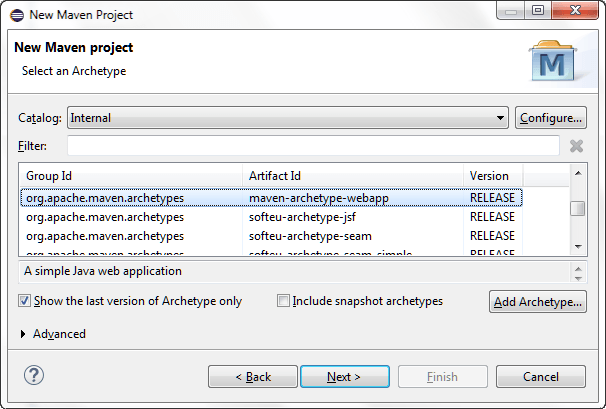Click the archetype list scrollbar thumb
Viewport: 606px width, 409px height.
tap(578, 209)
